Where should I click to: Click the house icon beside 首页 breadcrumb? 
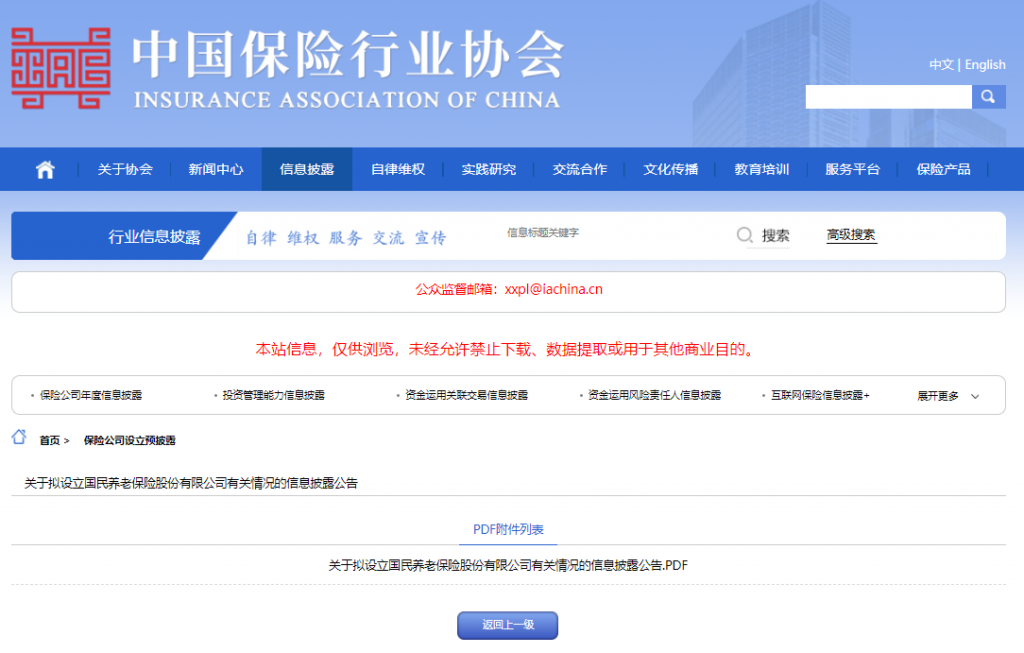tap(19, 437)
